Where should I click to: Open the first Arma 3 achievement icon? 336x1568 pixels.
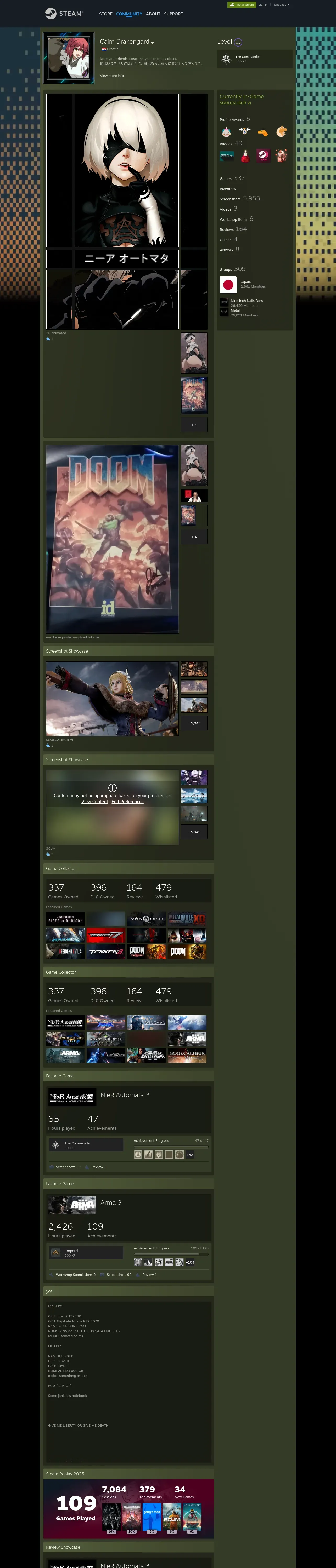[138, 1263]
